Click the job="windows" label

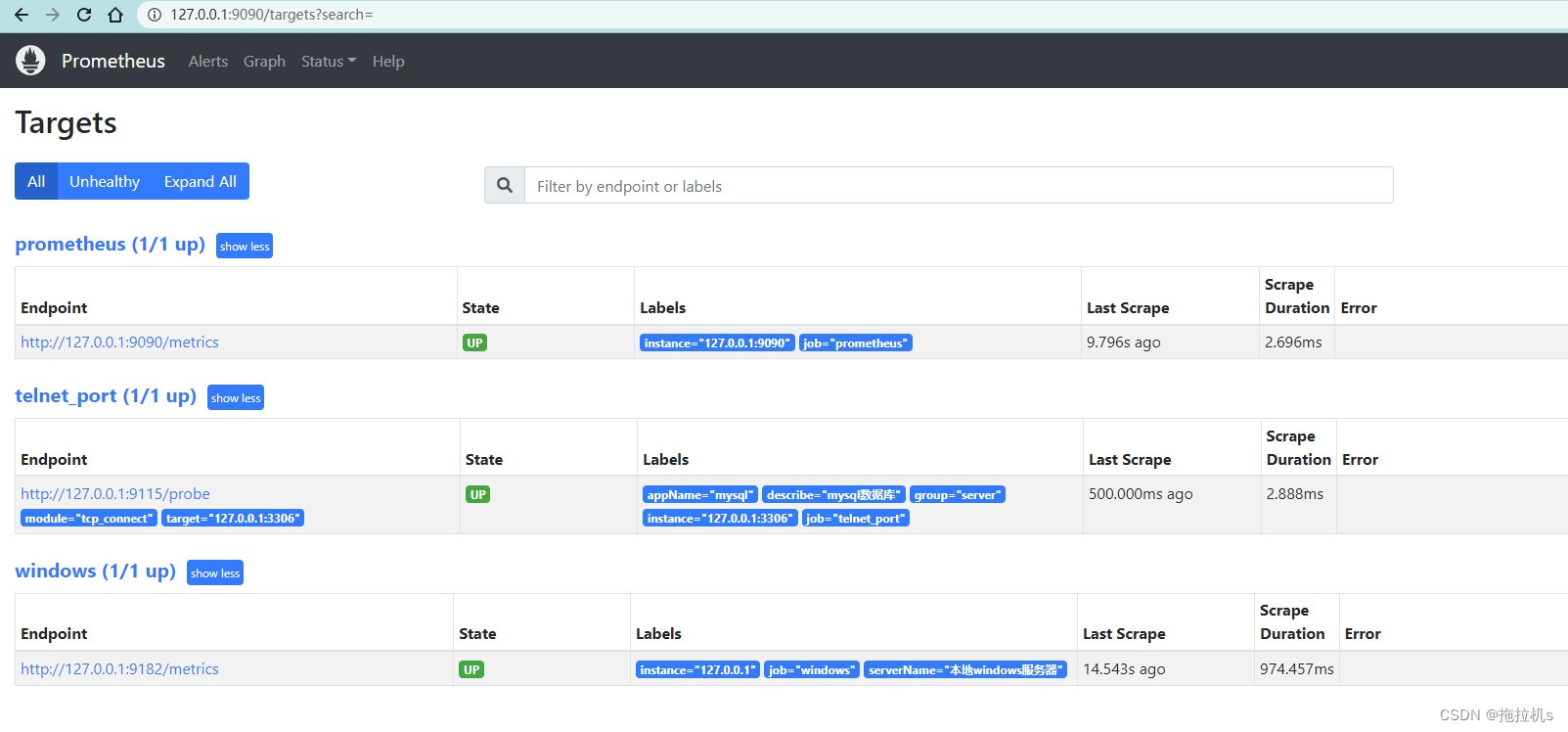coord(812,669)
